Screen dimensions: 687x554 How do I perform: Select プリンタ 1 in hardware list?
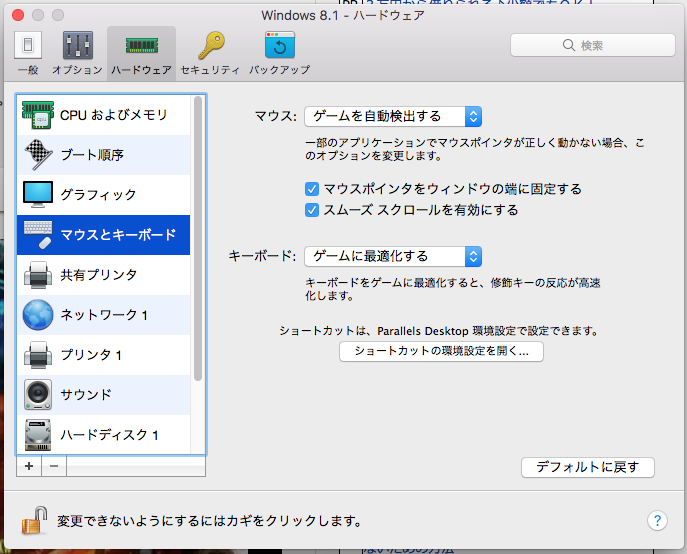[x=103, y=355]
